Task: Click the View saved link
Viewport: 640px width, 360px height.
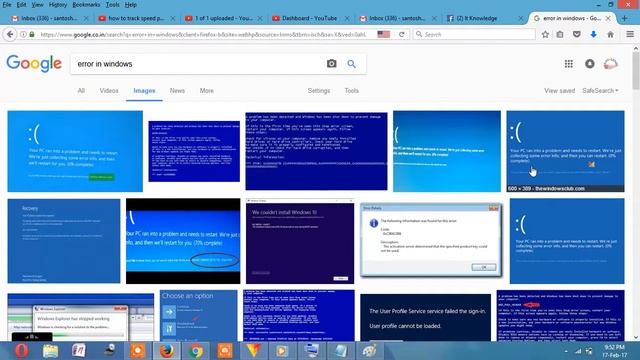Action: pos(559,91)
